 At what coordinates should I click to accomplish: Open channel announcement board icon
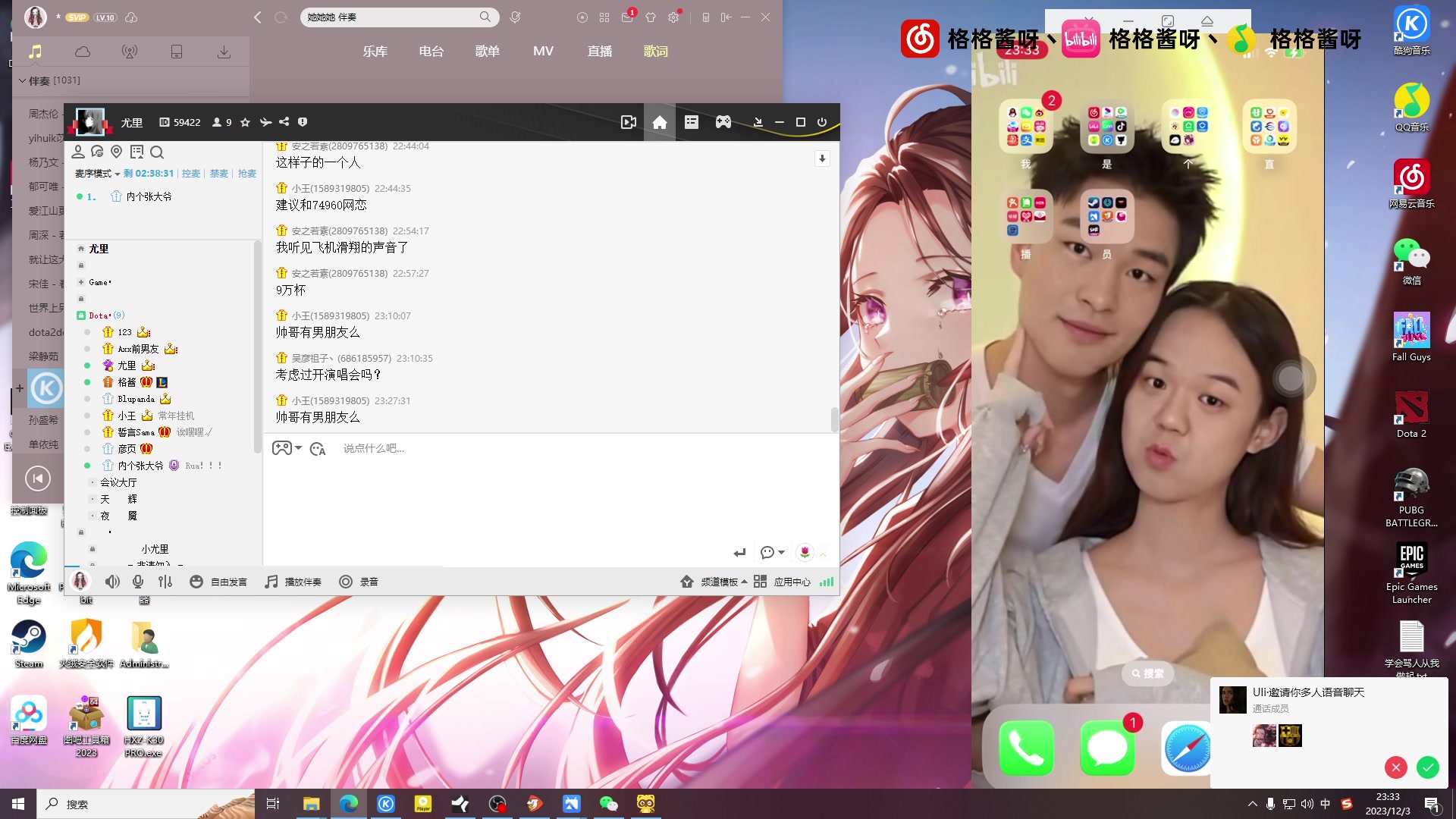pos(137,152)
